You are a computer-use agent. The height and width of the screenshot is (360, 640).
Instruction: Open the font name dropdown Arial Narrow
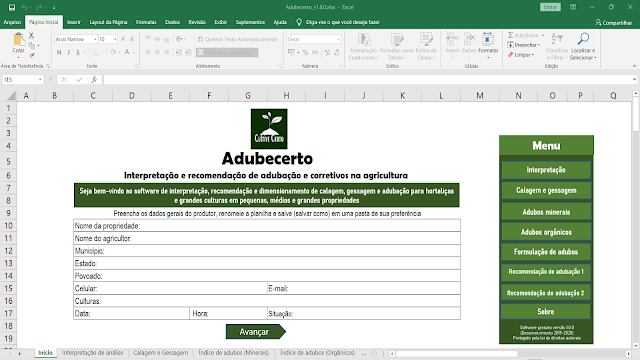(95, 39)
